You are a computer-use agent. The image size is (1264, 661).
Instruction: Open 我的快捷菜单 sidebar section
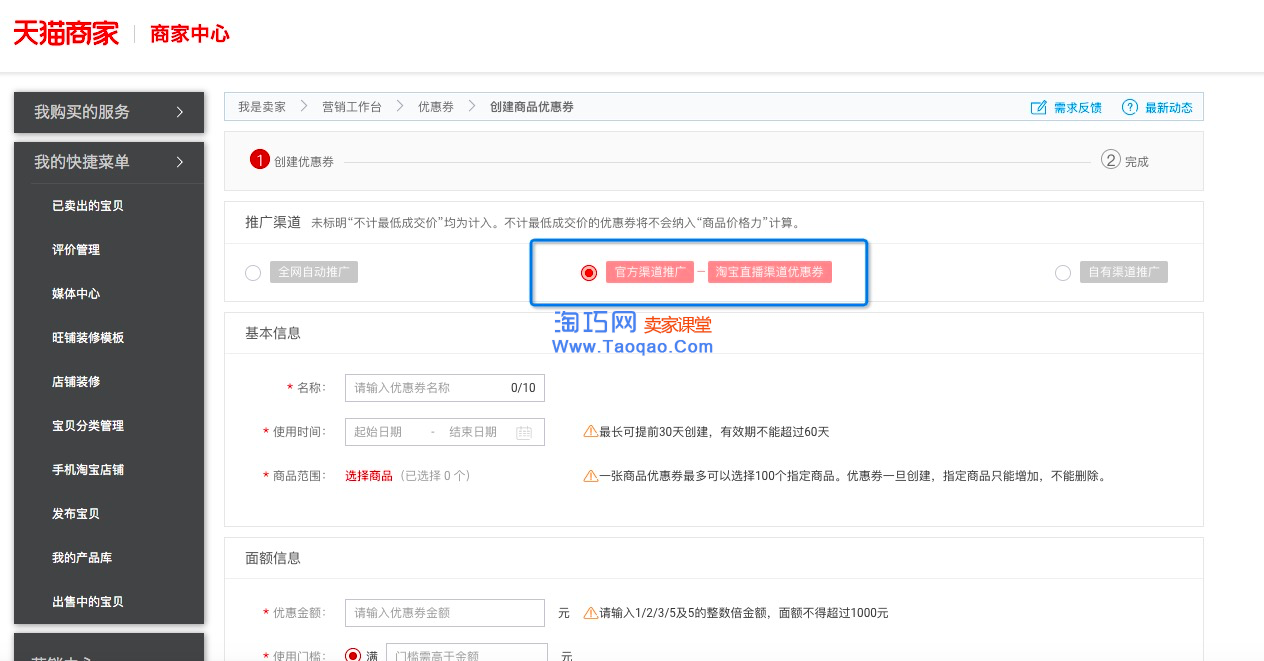(109, 162)
